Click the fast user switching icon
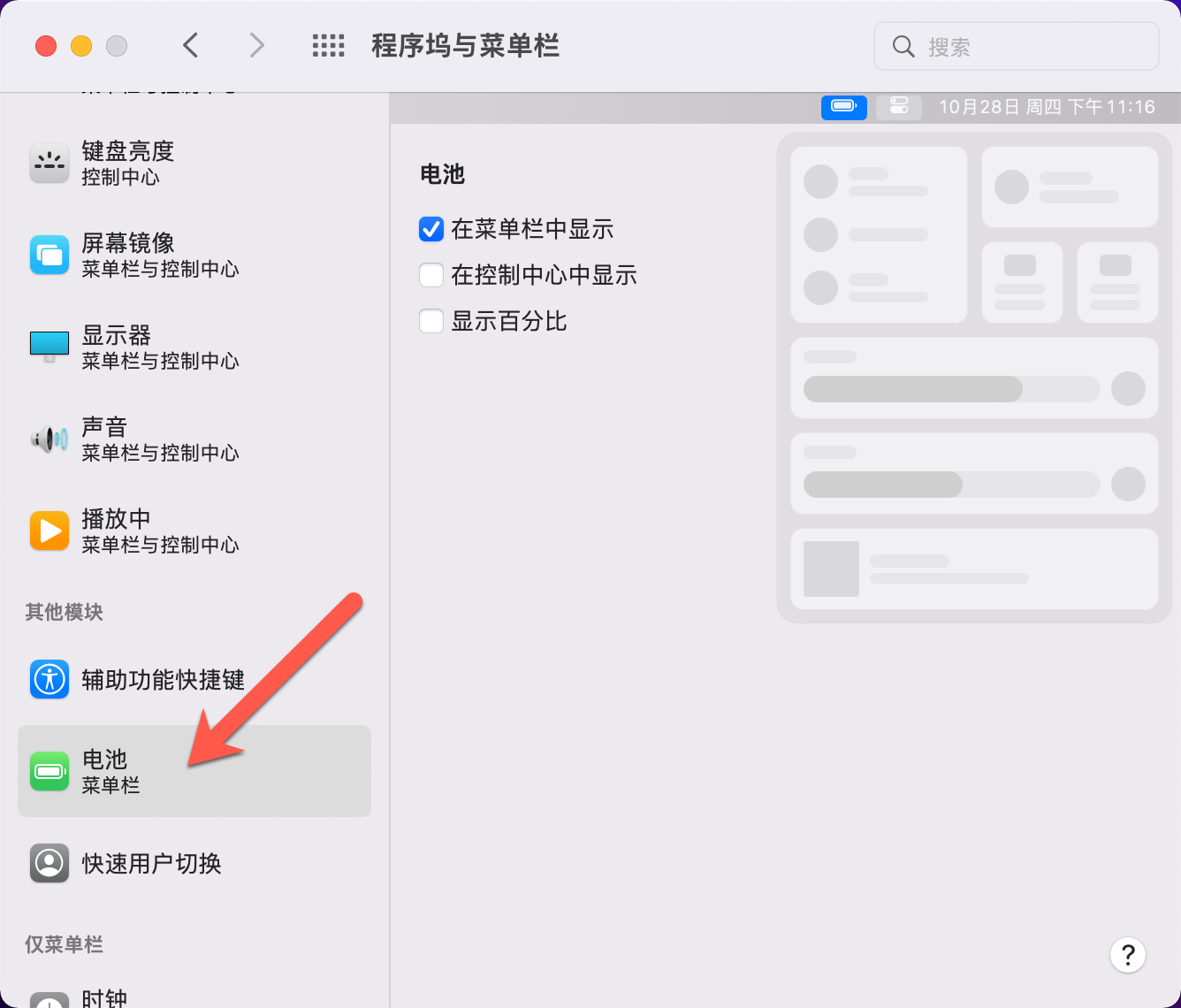1181x1008 pixels. click(50, 863)
